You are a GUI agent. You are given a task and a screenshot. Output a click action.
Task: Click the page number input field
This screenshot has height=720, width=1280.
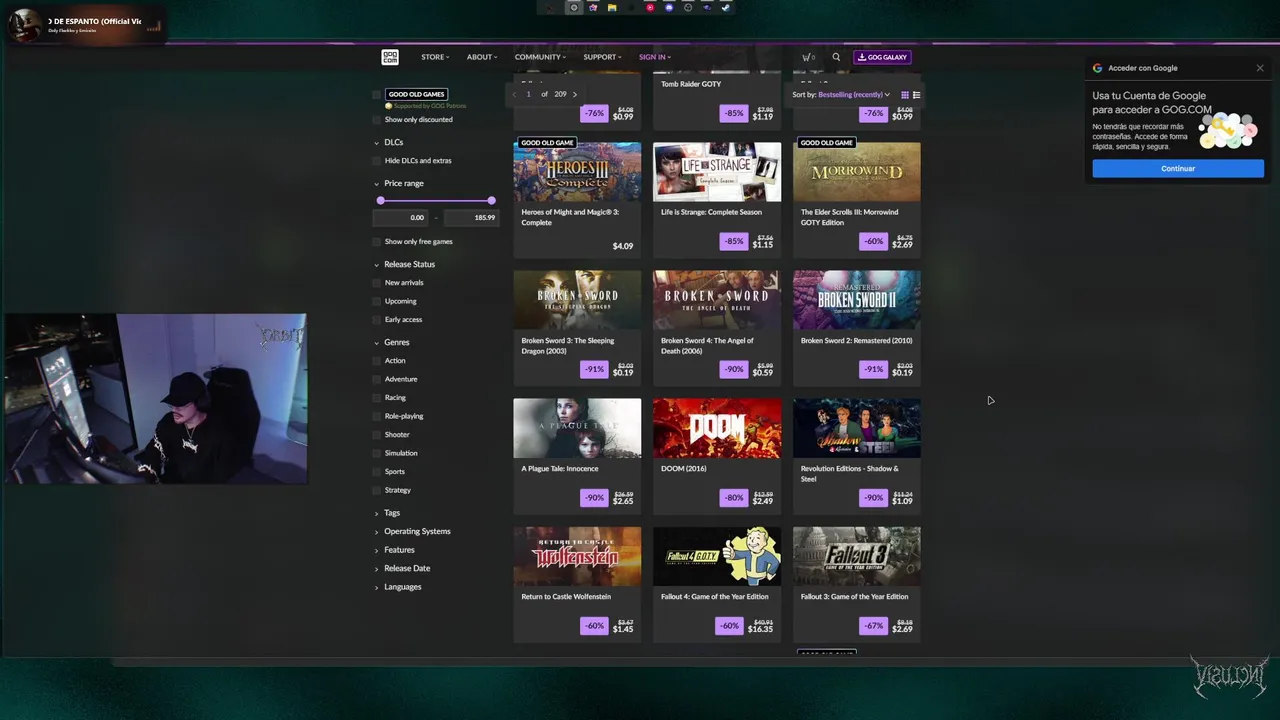click(x=529, y=94)
